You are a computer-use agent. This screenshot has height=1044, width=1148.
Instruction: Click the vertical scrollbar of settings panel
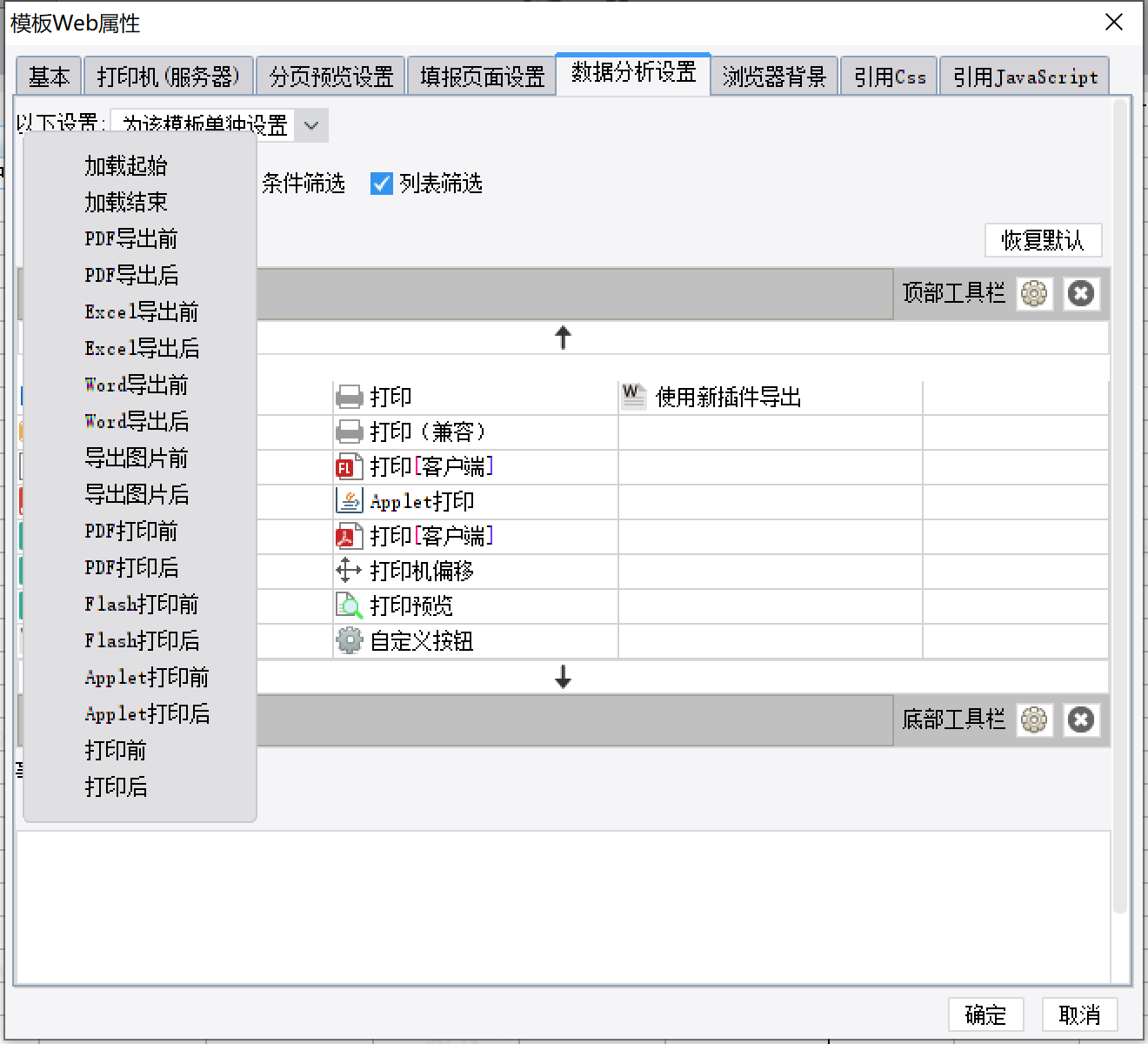point(1121,506)
